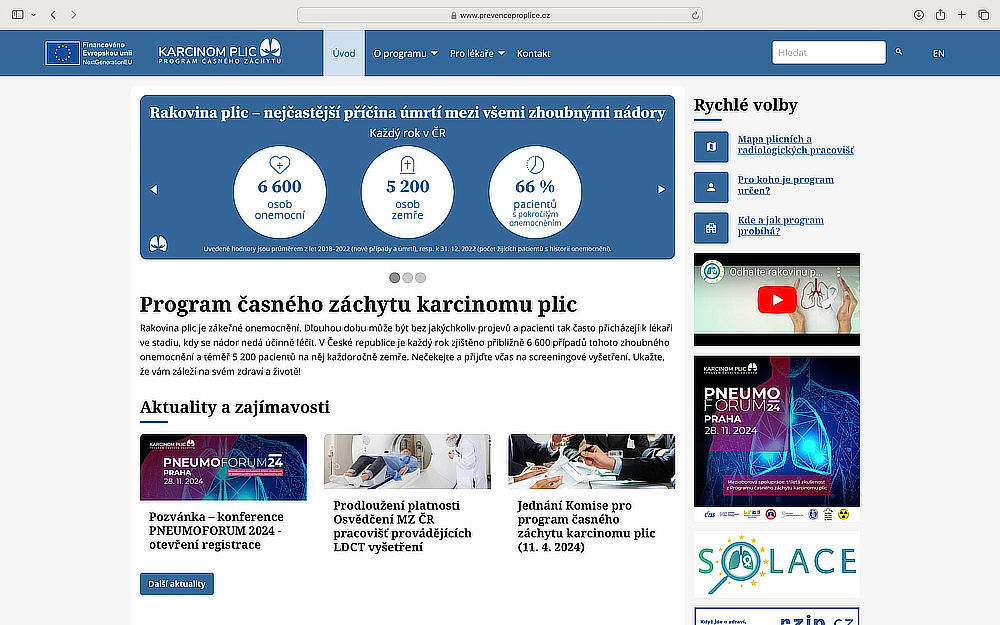Click the lungs icon inside the banner slide
1000x625 pixels.
tap(158, 242)
